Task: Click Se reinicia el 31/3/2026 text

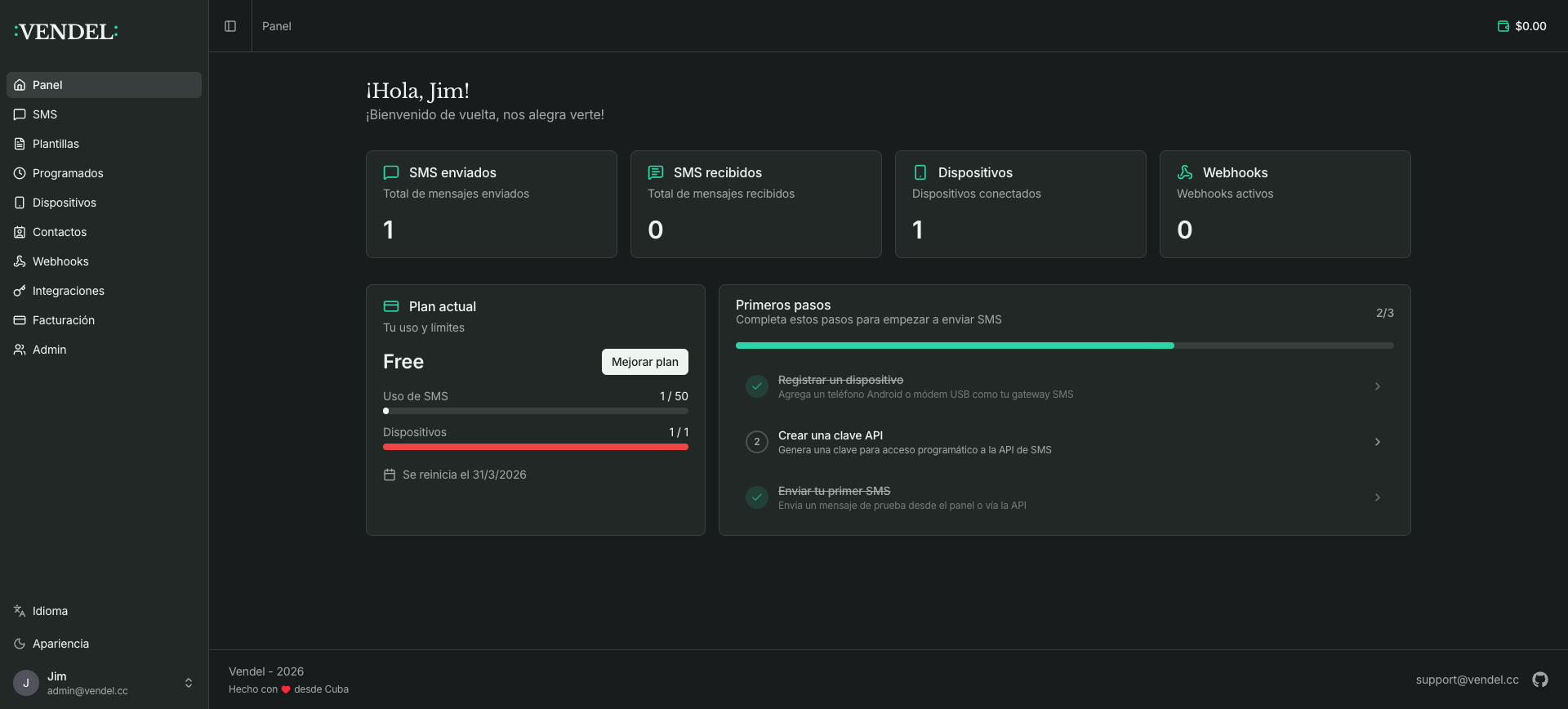Action: 465,475
